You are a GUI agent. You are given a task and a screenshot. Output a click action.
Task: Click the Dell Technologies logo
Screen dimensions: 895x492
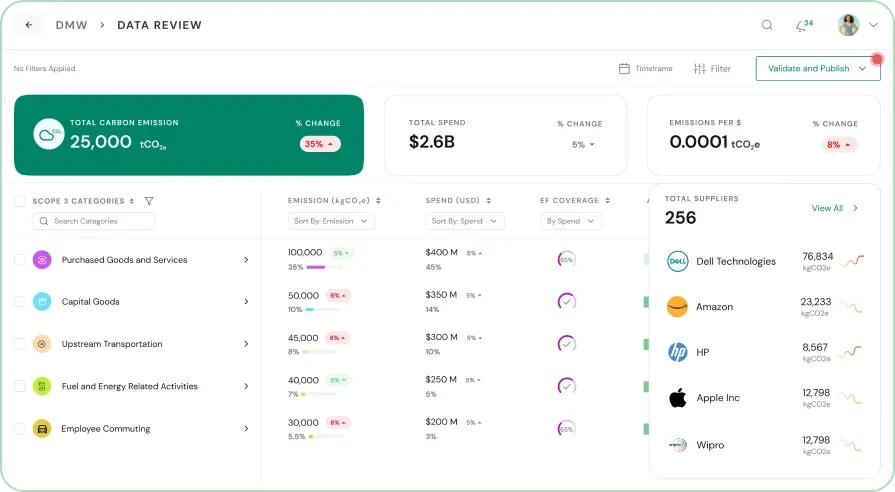[678, 261]
